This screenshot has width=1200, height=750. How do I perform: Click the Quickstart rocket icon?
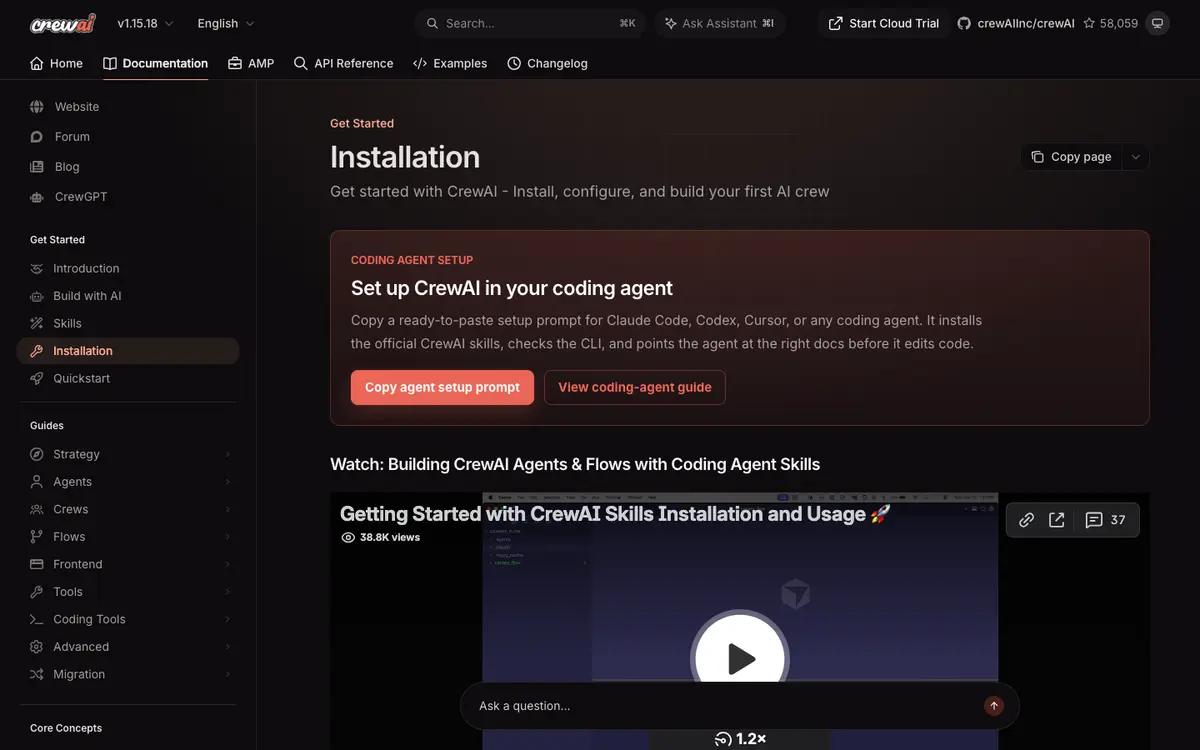pyautogui.click(x=37, y=378)
